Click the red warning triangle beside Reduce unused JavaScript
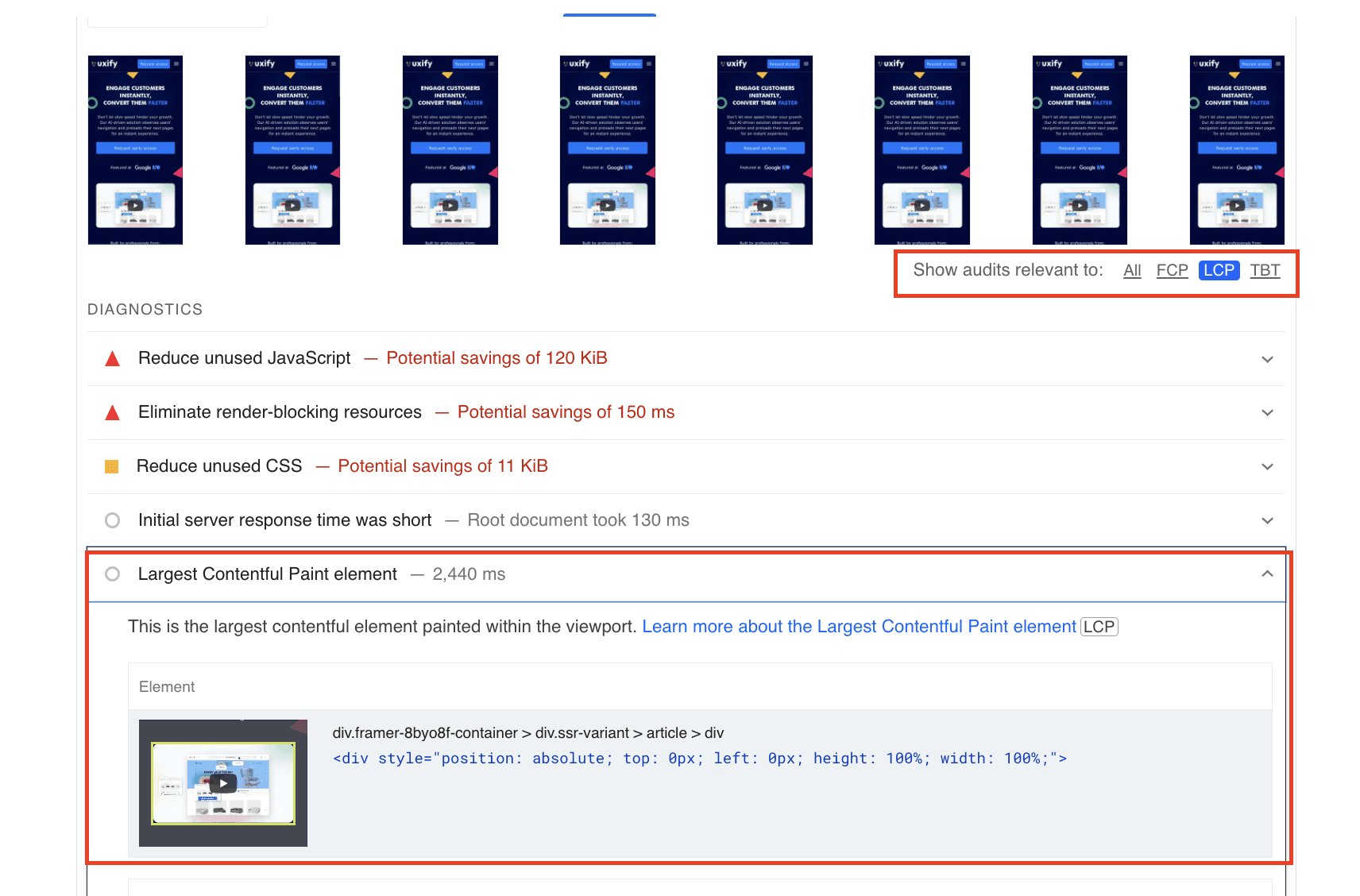Viewport: 1360px width, 896px height. click(112, 358)
